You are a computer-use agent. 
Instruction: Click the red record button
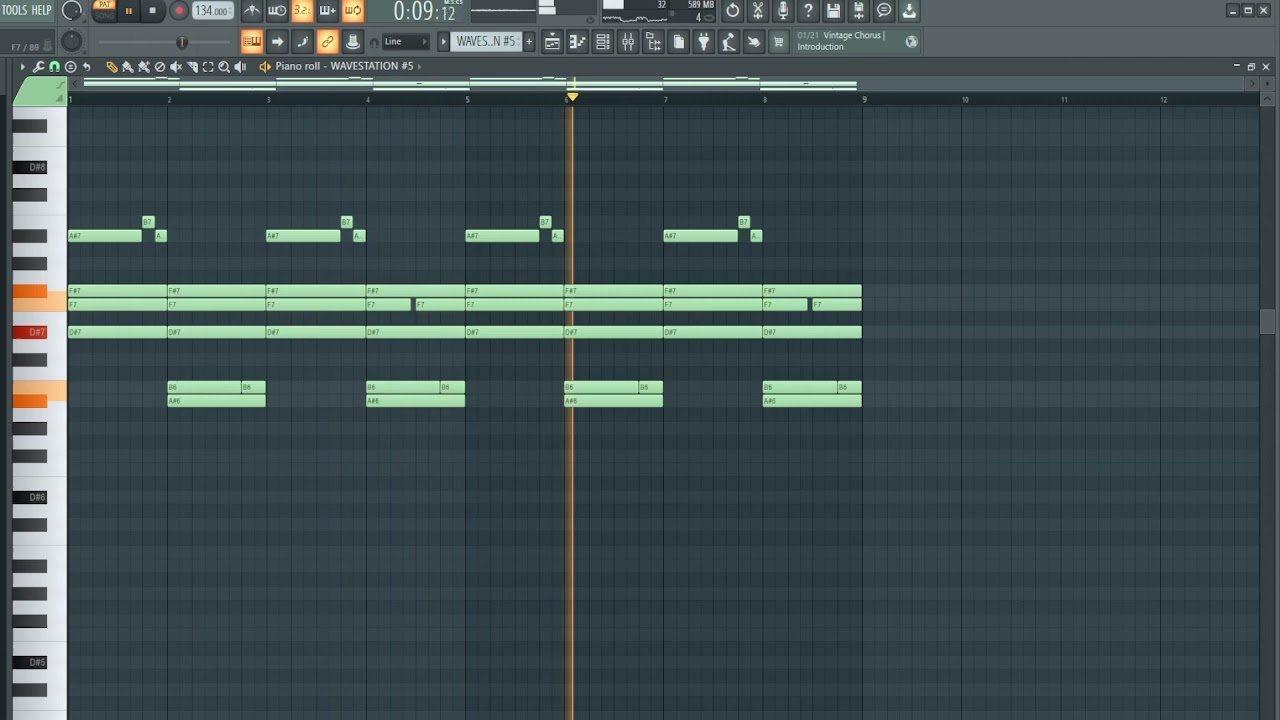point(179,11)
